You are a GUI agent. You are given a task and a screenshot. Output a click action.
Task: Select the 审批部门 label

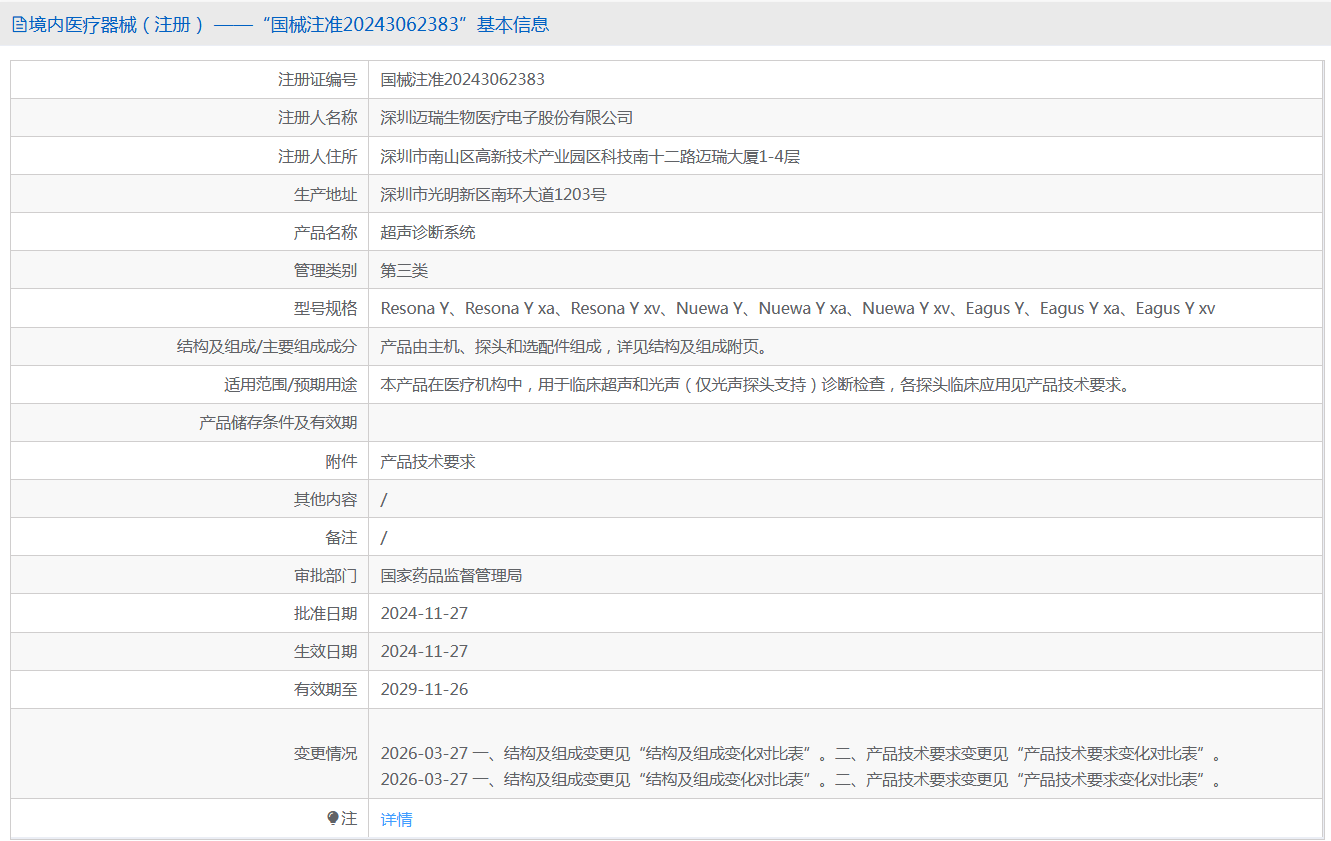[x=325, y=575]
